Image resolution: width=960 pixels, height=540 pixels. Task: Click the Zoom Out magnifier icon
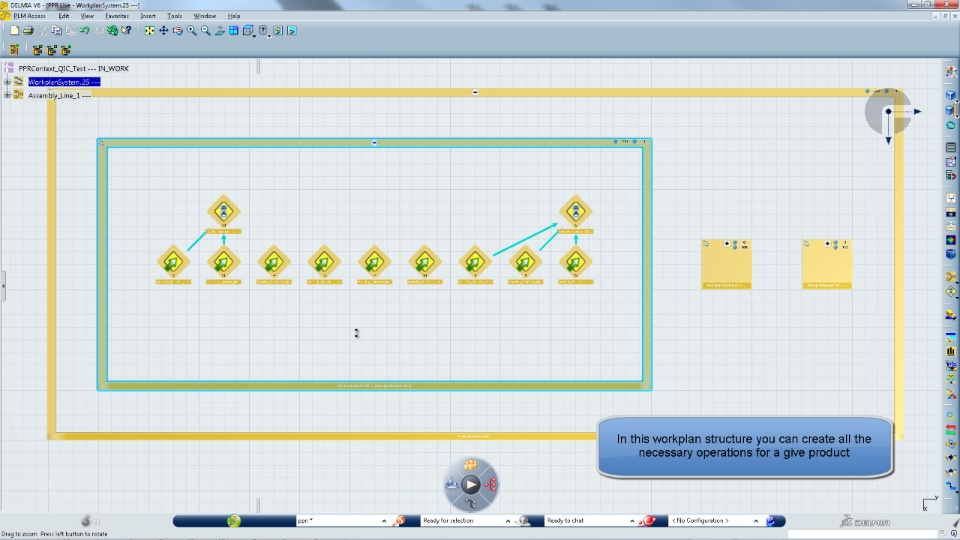pos(206,31)
